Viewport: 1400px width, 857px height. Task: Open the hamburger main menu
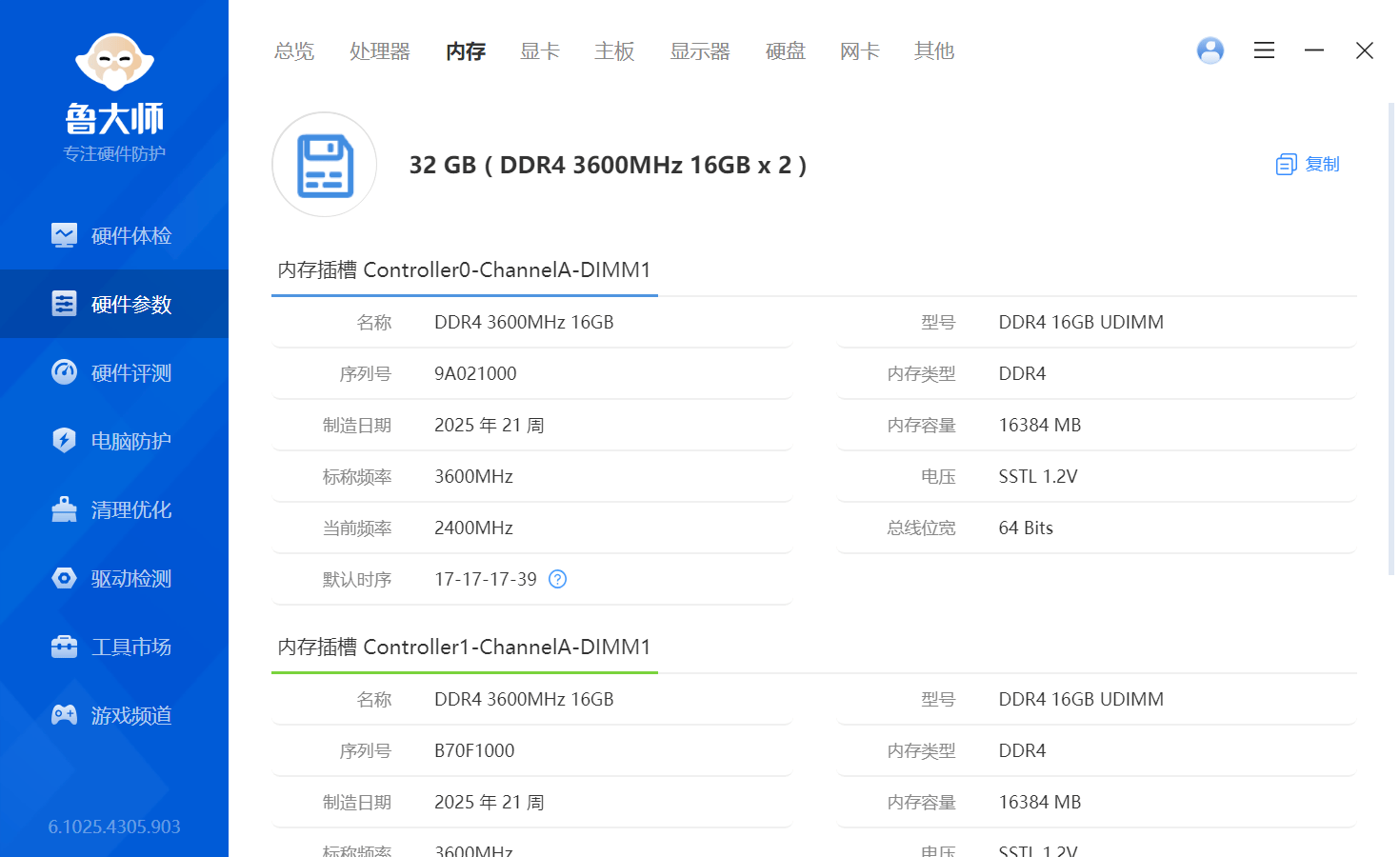point(1264,50)
